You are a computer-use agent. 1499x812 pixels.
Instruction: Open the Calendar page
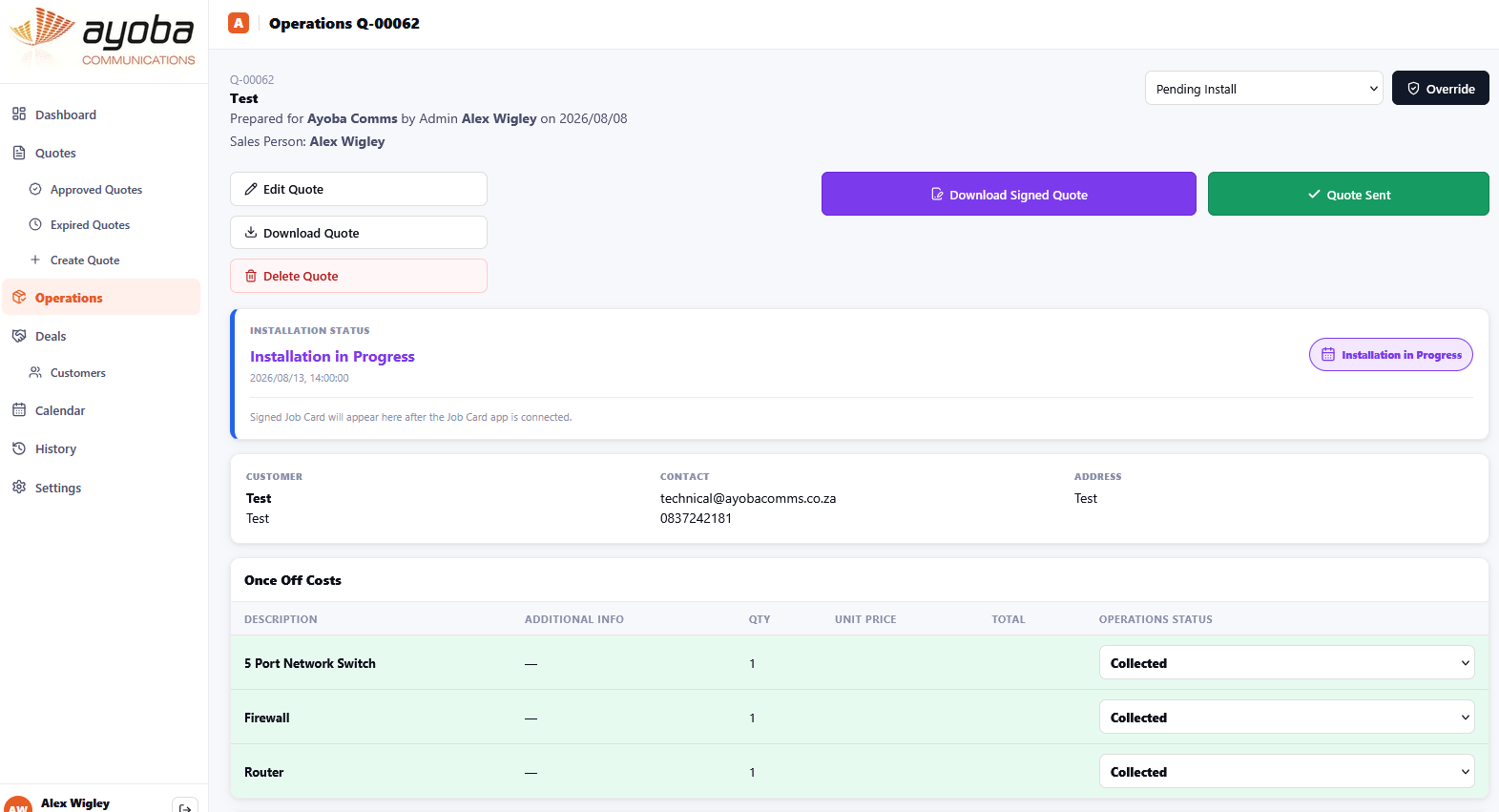102,410
